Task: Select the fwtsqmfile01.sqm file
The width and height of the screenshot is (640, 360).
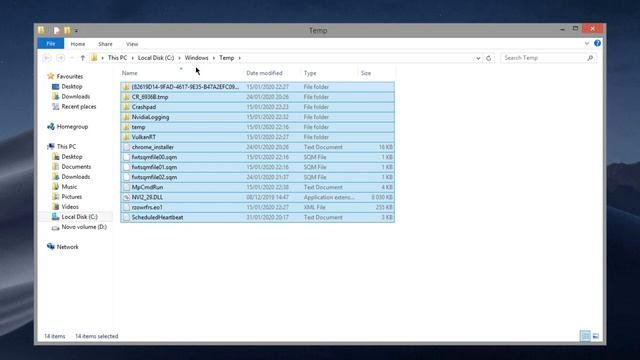Action: coord(258,167)
